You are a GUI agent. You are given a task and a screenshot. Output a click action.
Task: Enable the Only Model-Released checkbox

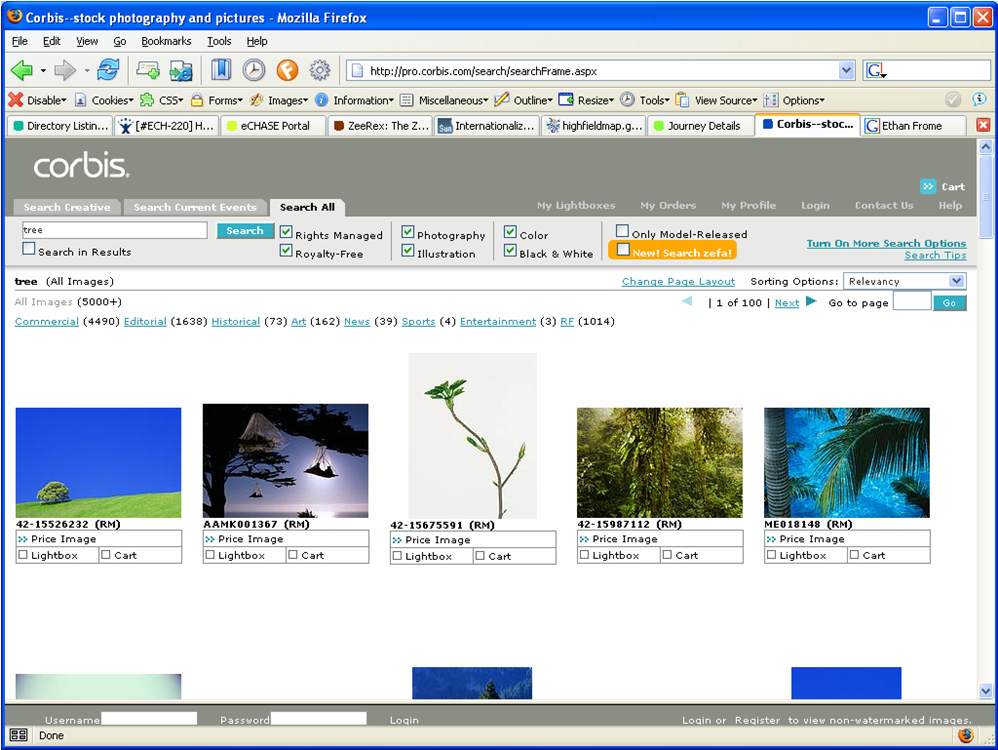click(622, 232)
